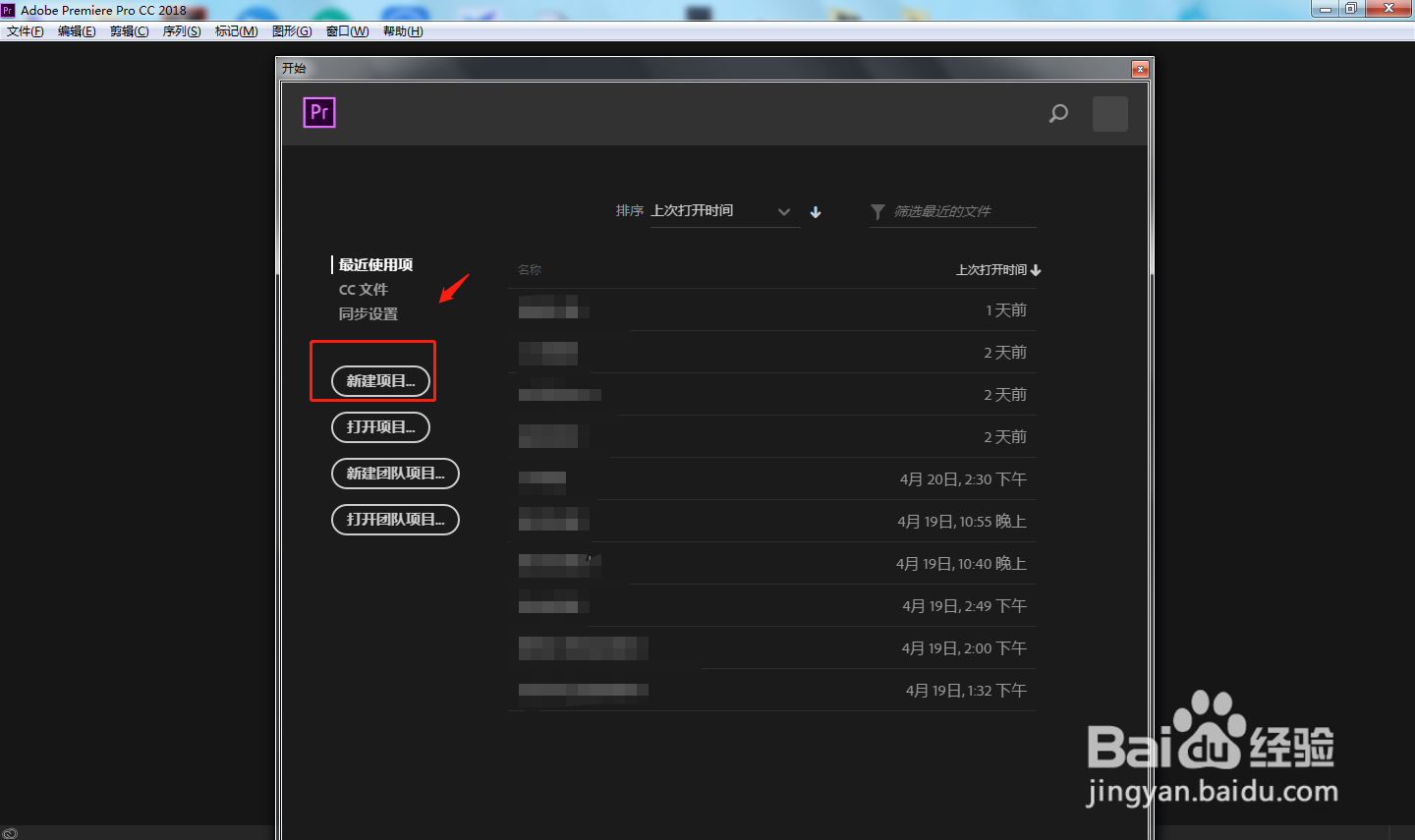Screen dimensions: 1415x840
Task: Open the 序列(S) menu
Action: (182, 31)
